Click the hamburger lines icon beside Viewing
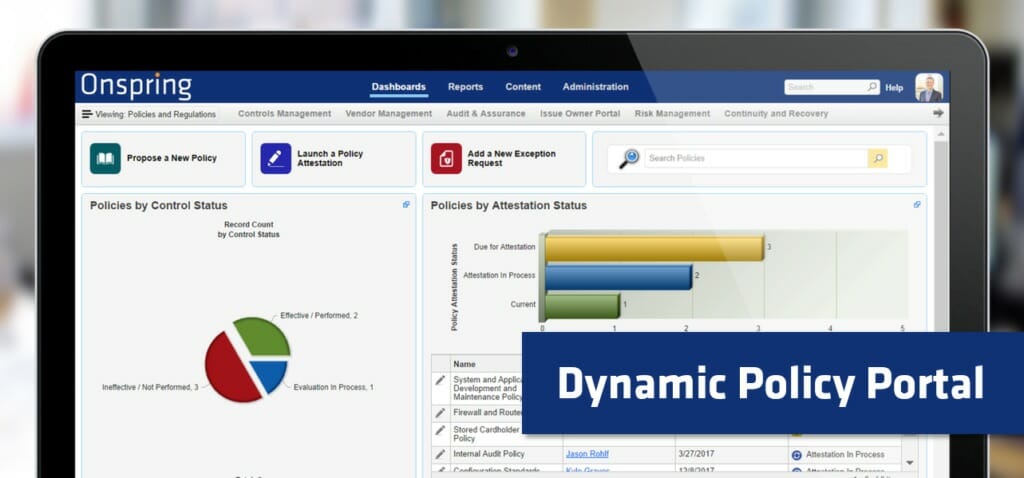Viewport: 1024px width, 478px height. pos(87,114)
